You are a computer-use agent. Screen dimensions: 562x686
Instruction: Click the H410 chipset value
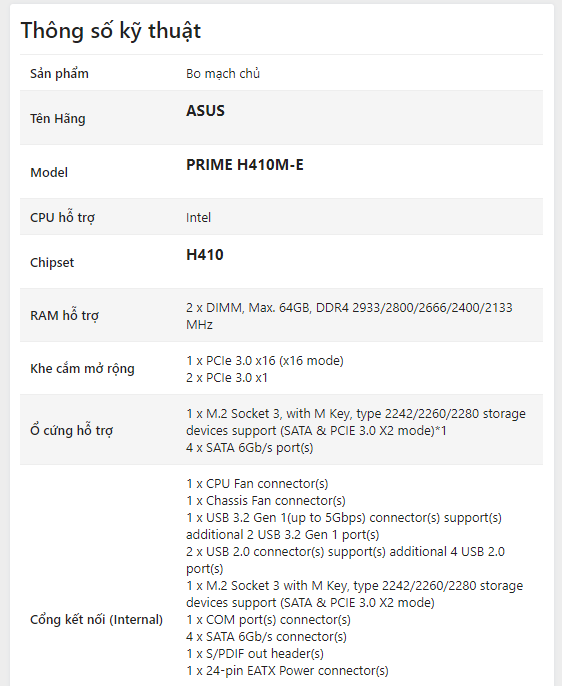tap(205, 255)
